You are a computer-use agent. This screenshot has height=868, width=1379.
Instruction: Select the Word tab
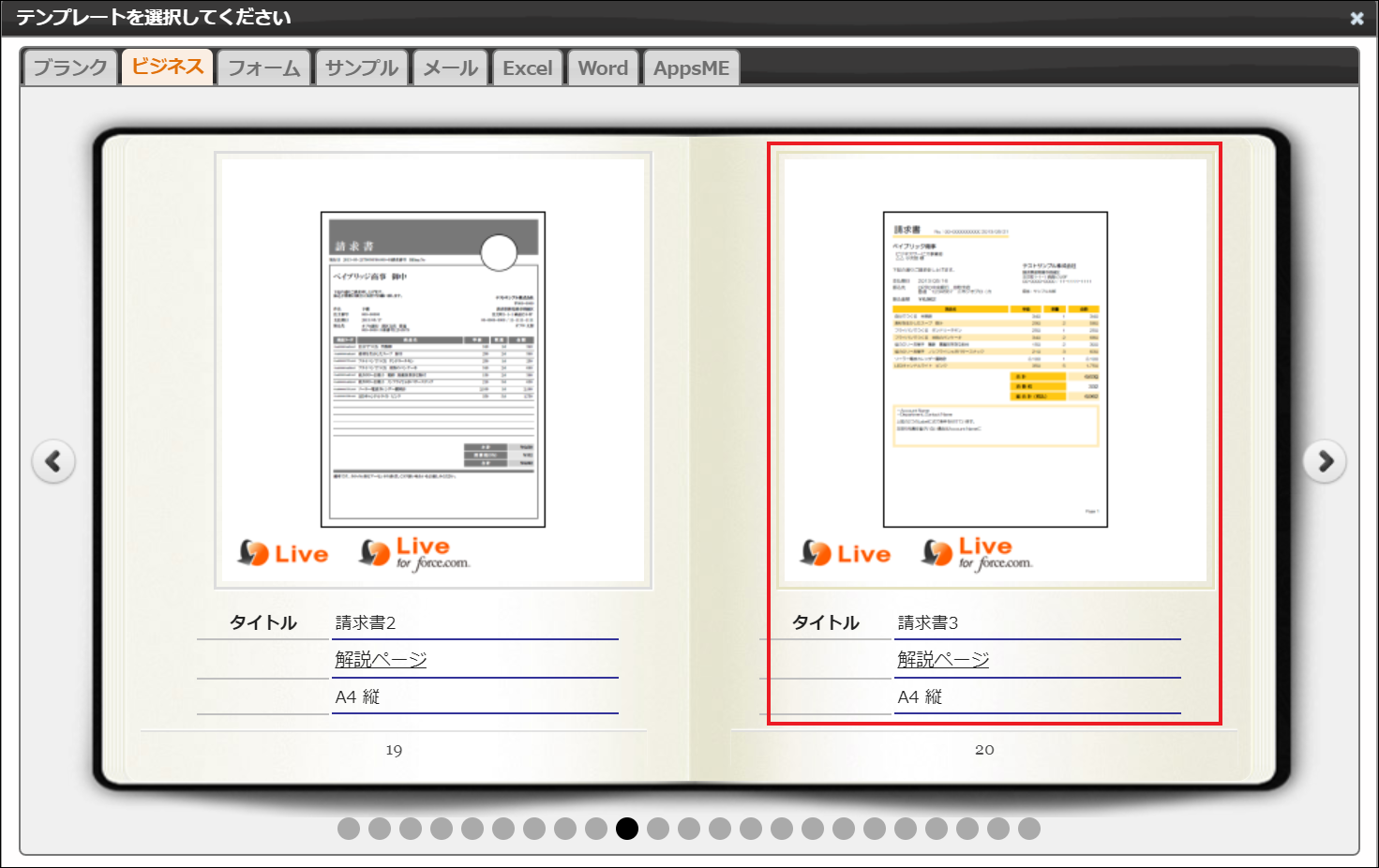tap(603, 67)
